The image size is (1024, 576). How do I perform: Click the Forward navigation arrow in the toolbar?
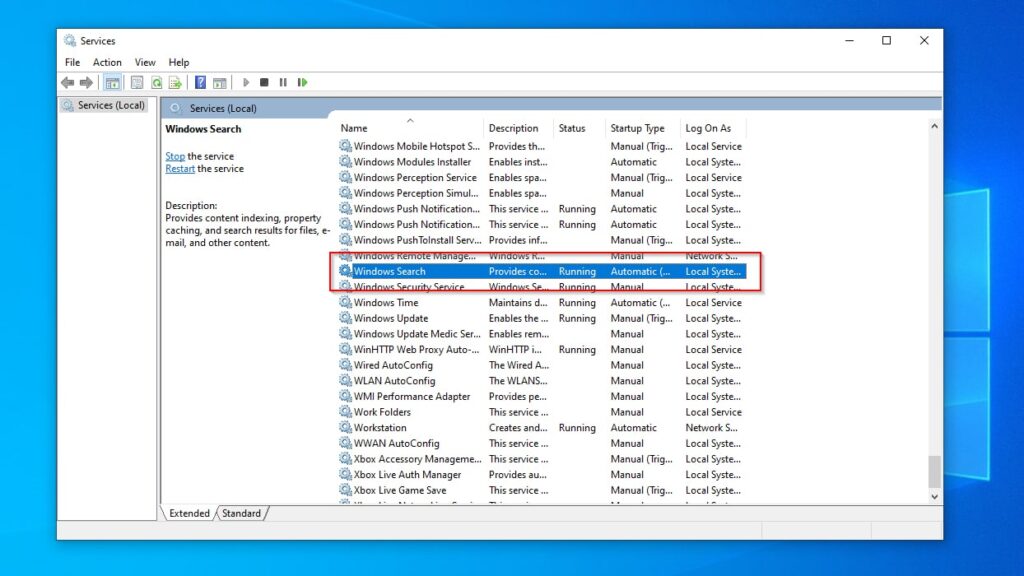click(x=89, y=82)
